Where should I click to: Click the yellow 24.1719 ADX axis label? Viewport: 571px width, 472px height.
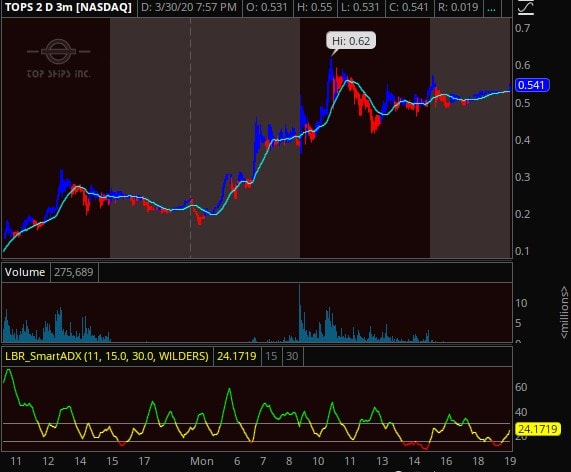coord(537,429)
